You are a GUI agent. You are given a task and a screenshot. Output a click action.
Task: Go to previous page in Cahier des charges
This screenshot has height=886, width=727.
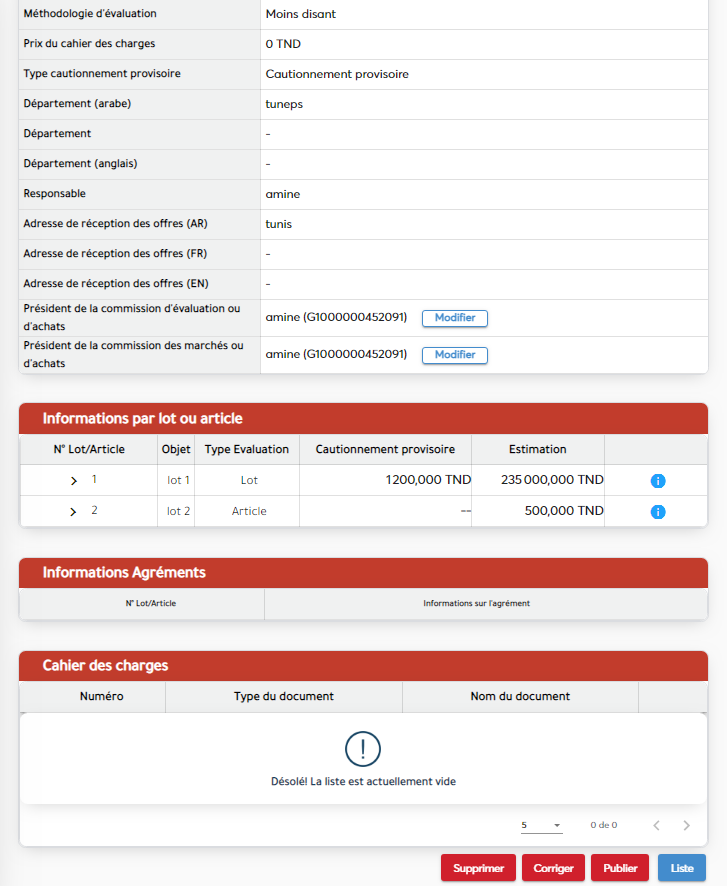point(656,826)
